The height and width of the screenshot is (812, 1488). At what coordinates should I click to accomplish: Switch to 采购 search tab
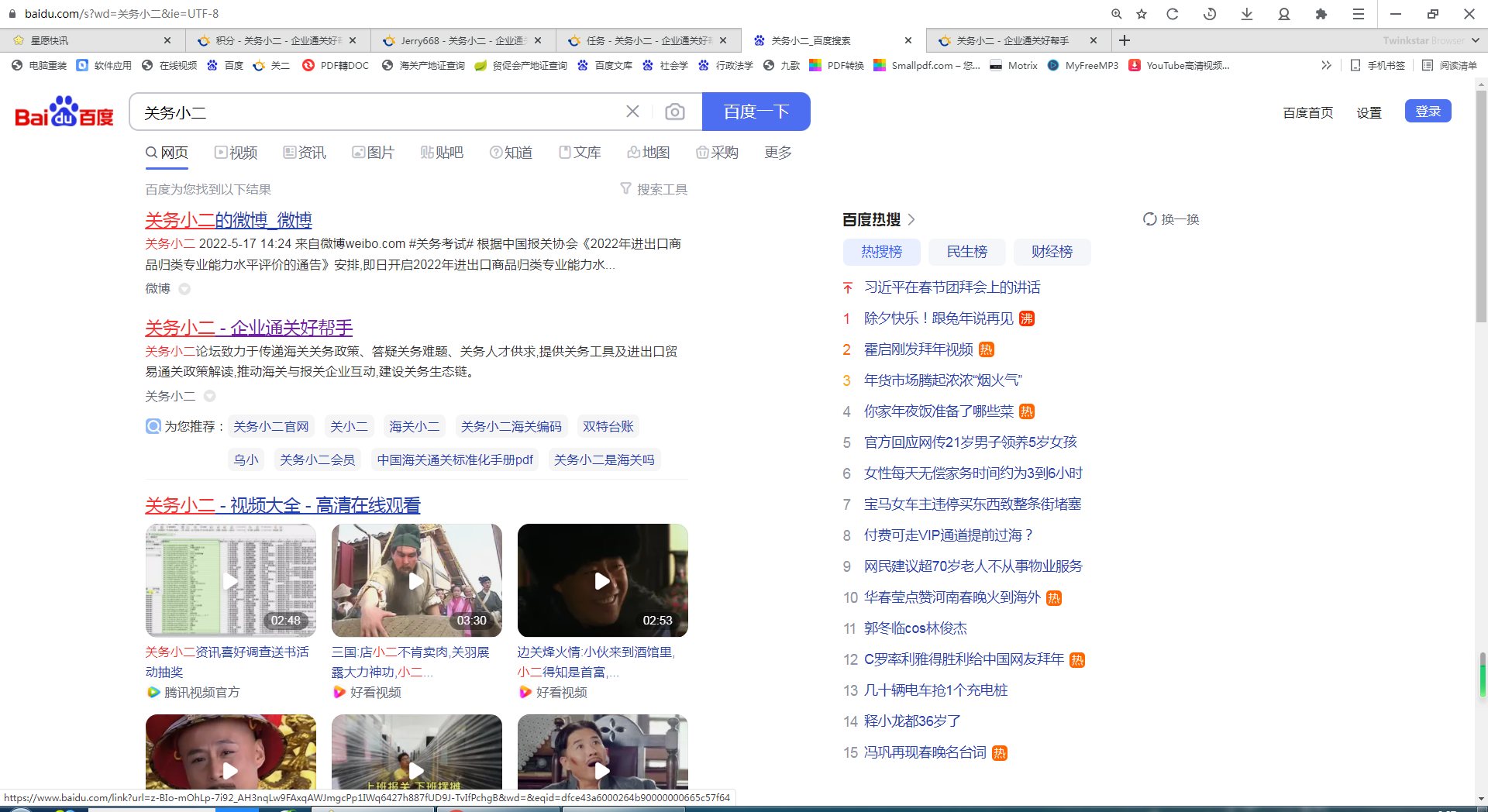click(717, 153)
